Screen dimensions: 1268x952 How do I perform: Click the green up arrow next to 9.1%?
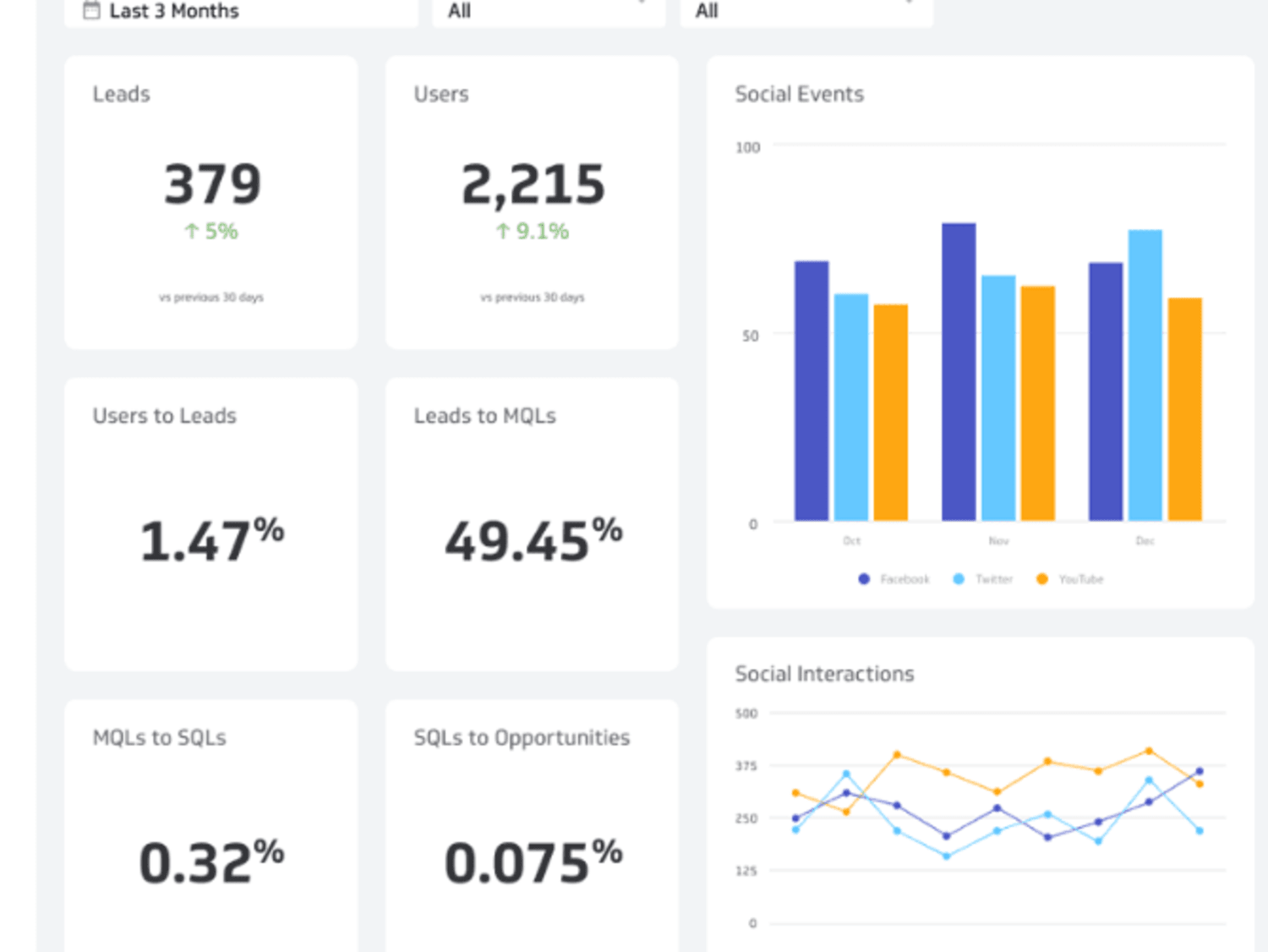pyautogui.click(x=503, y=231)
